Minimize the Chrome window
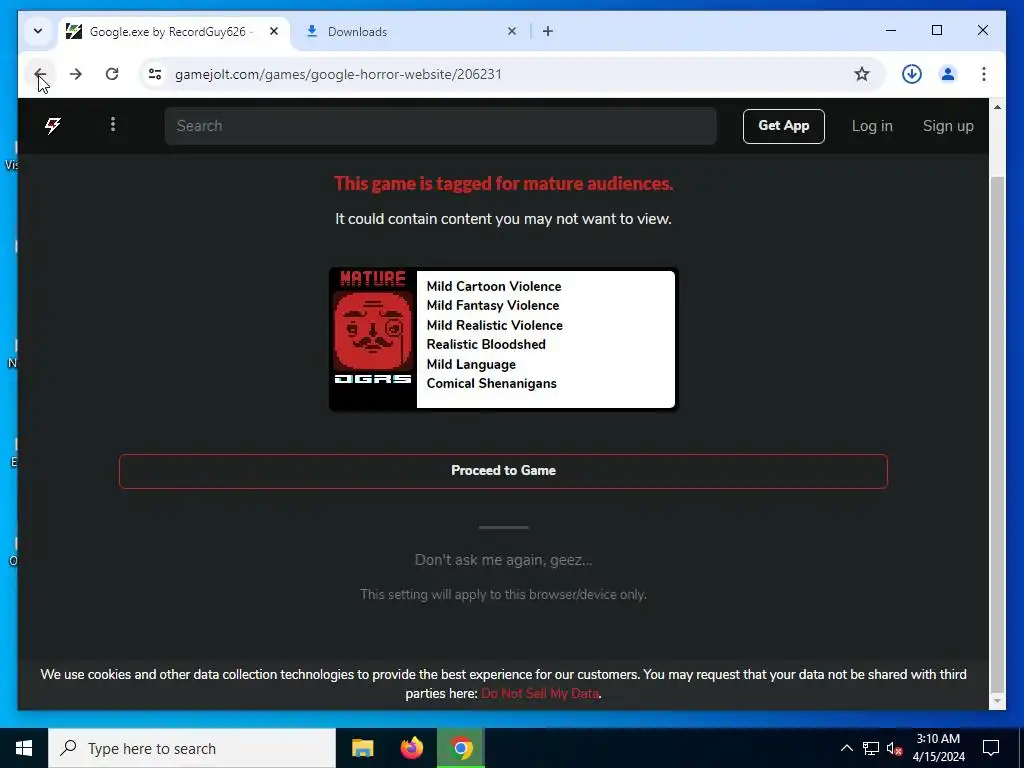Image resolution: width=1024 pixels, height=768 pixels. (x=891, y=30)
